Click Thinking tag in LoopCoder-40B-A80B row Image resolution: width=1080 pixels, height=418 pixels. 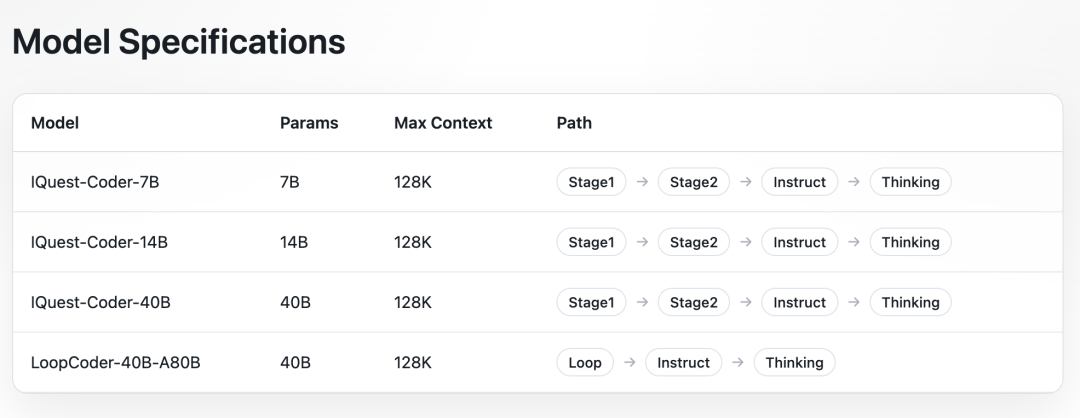click(794, 362)
